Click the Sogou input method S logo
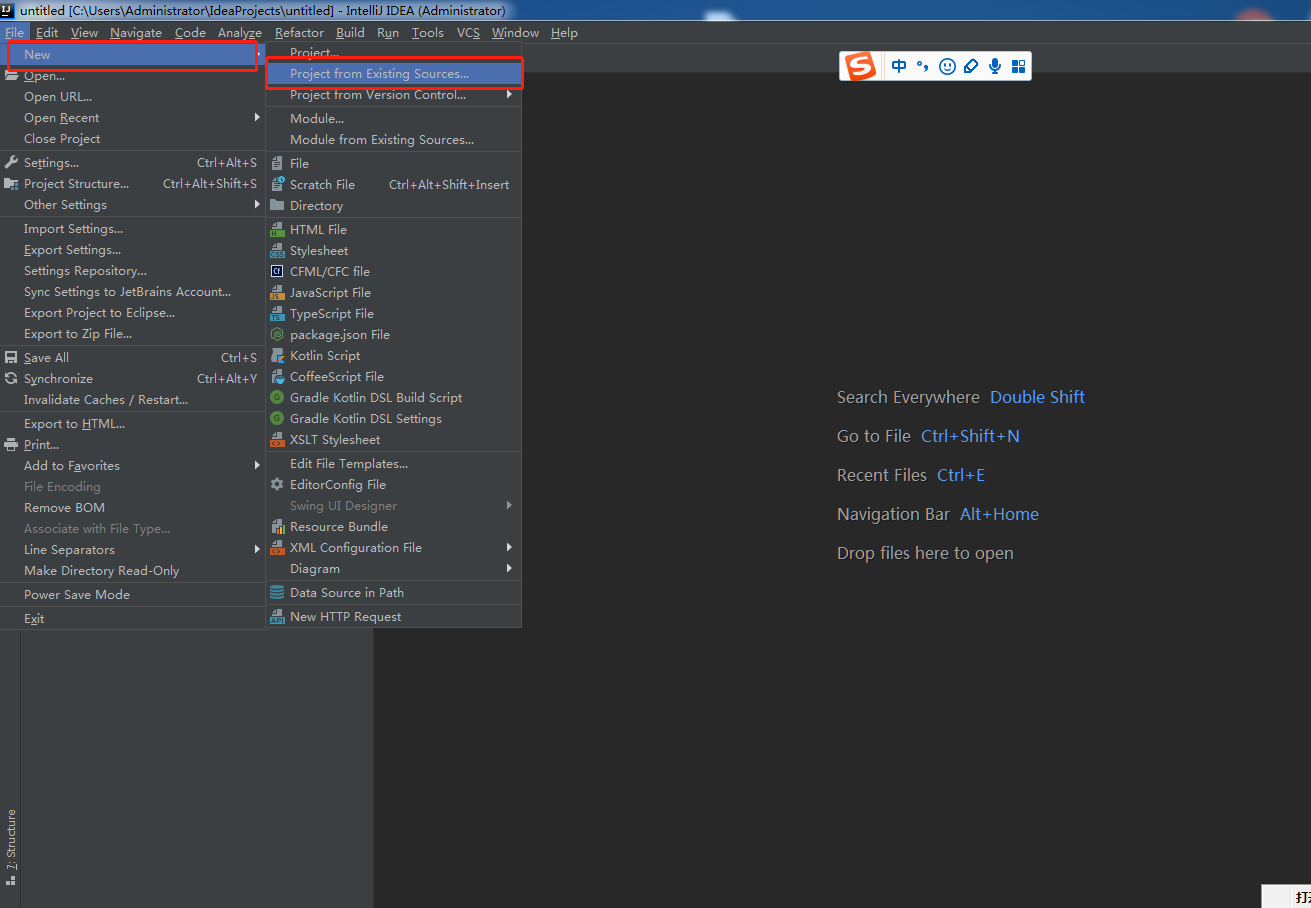Image resolution: width=1311 pixels, height=908 pixels. pyautogui.click(x=860, y=67)
